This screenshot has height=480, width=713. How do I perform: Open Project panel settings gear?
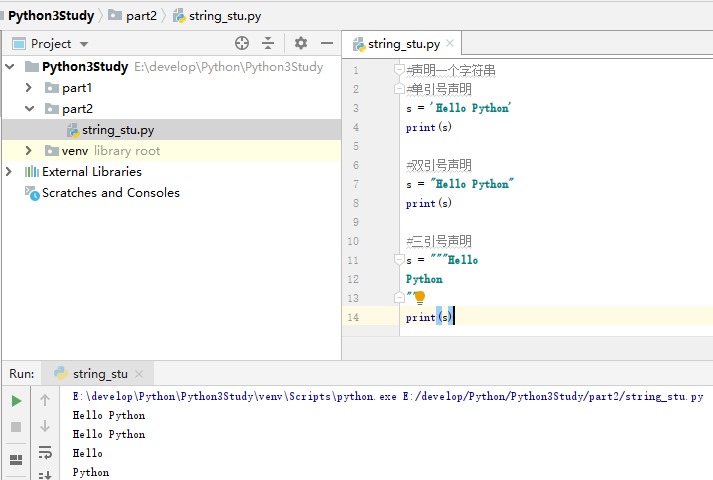pyautogui.click(x=301, y=43)
